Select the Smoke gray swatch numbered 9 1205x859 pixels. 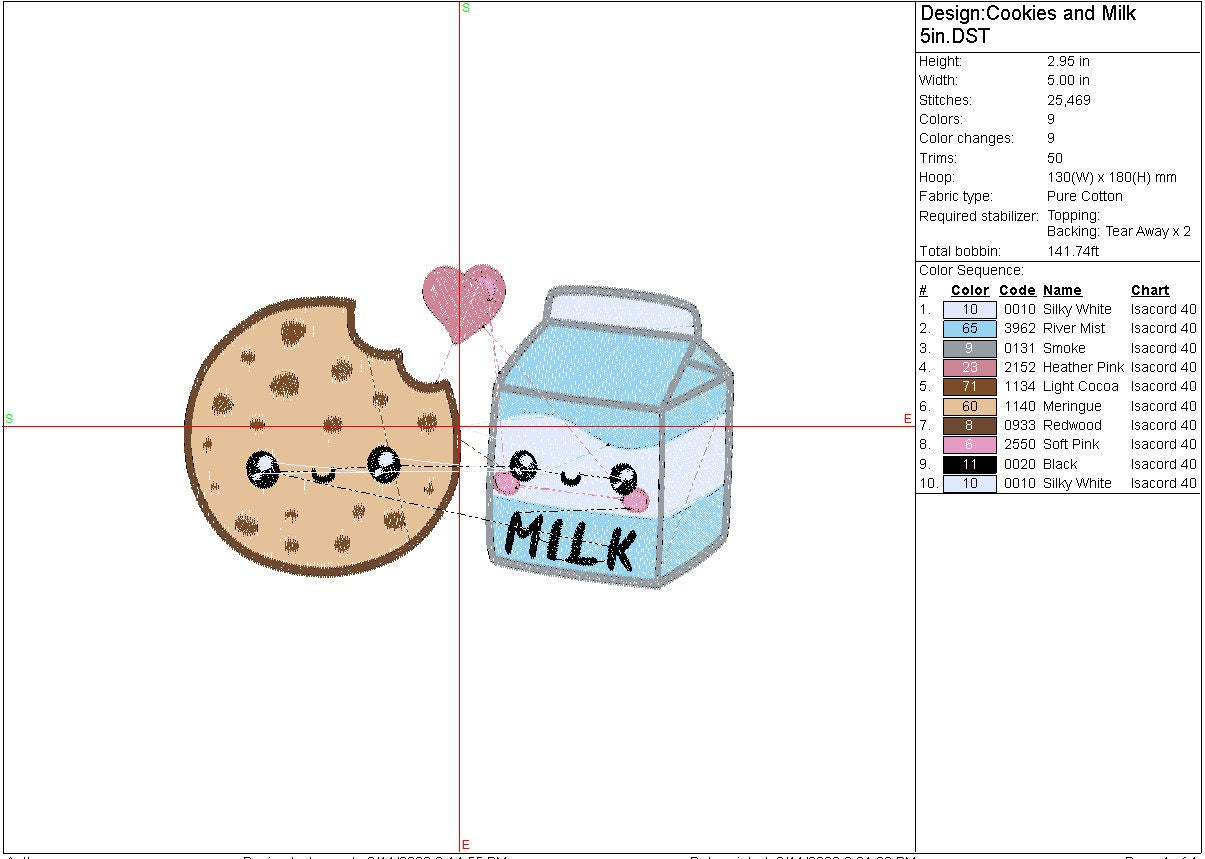tap(969, 349)
